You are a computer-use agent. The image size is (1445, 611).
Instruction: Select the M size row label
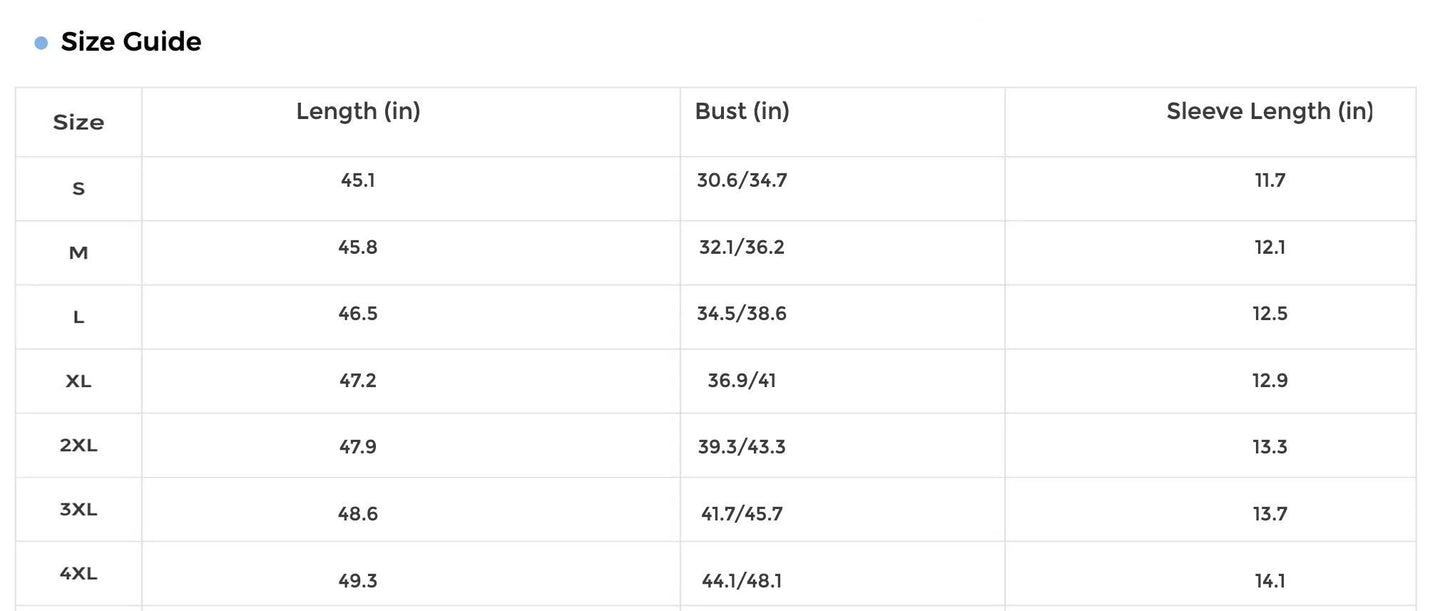pos(78,253)
